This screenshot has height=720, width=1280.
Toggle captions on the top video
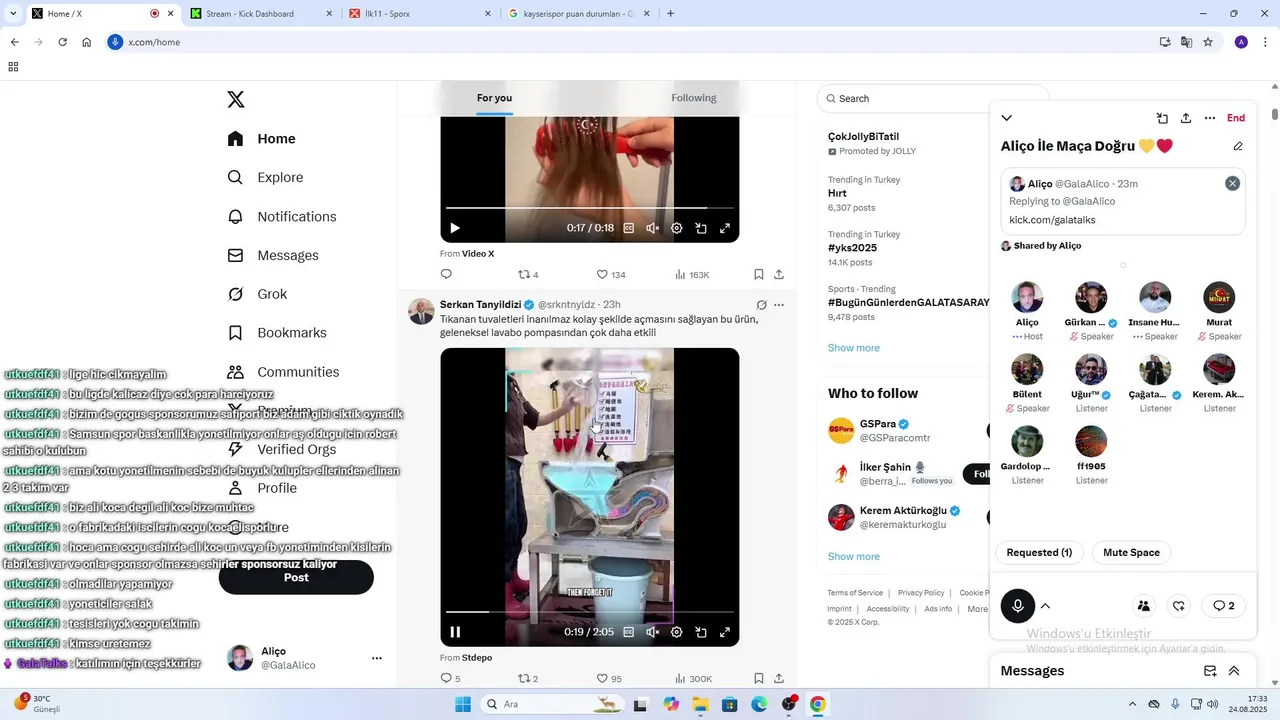tap(629, 228)
